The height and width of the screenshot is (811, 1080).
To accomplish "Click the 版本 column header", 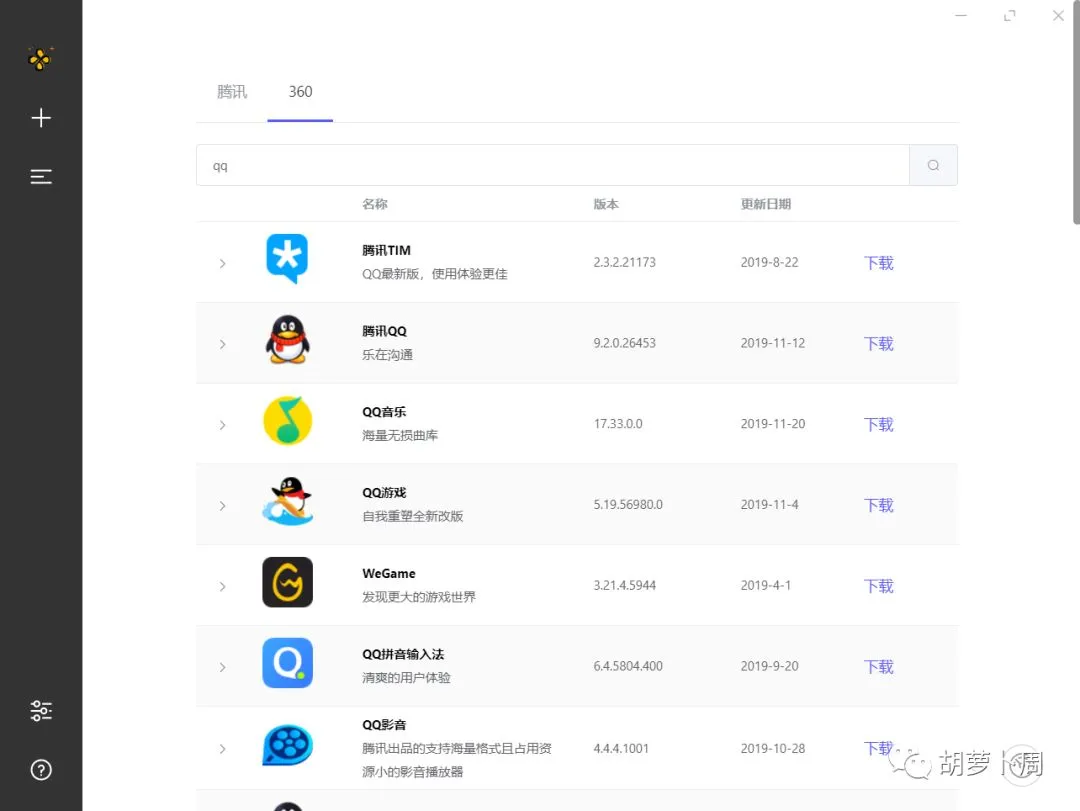I will coord(606,204).
